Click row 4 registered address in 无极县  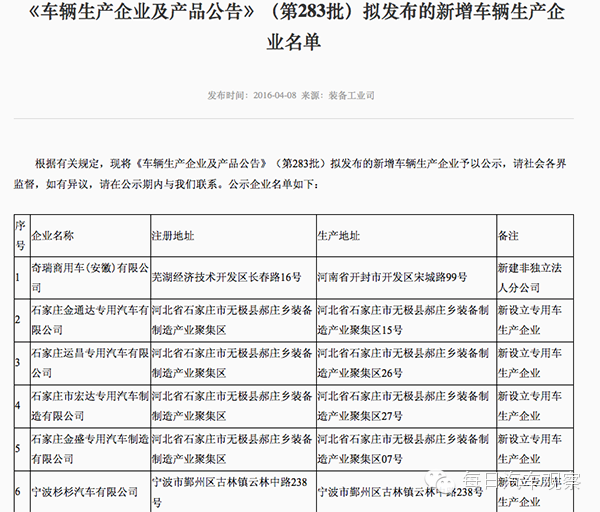(232, 406)
